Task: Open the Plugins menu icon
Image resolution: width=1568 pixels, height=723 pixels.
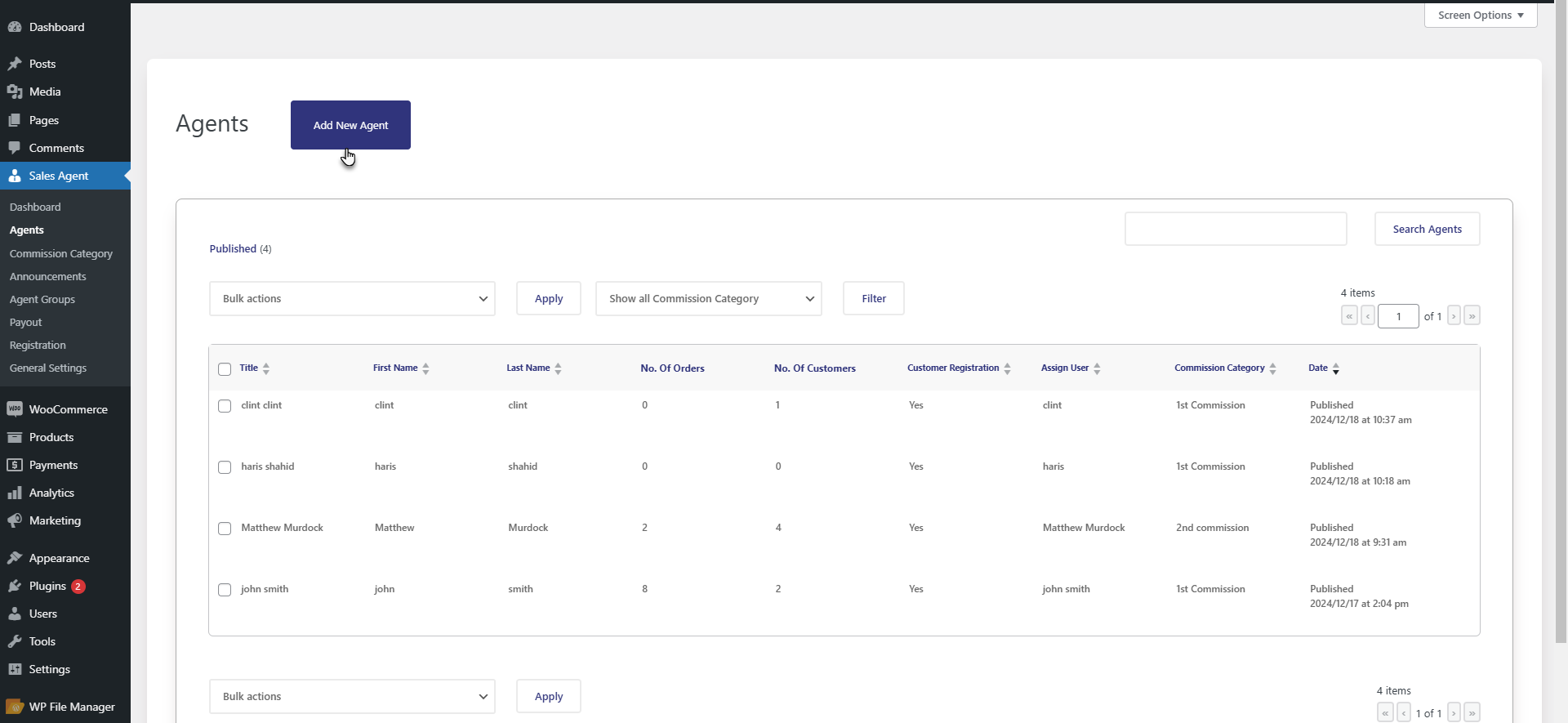Action: coord(15,586)
